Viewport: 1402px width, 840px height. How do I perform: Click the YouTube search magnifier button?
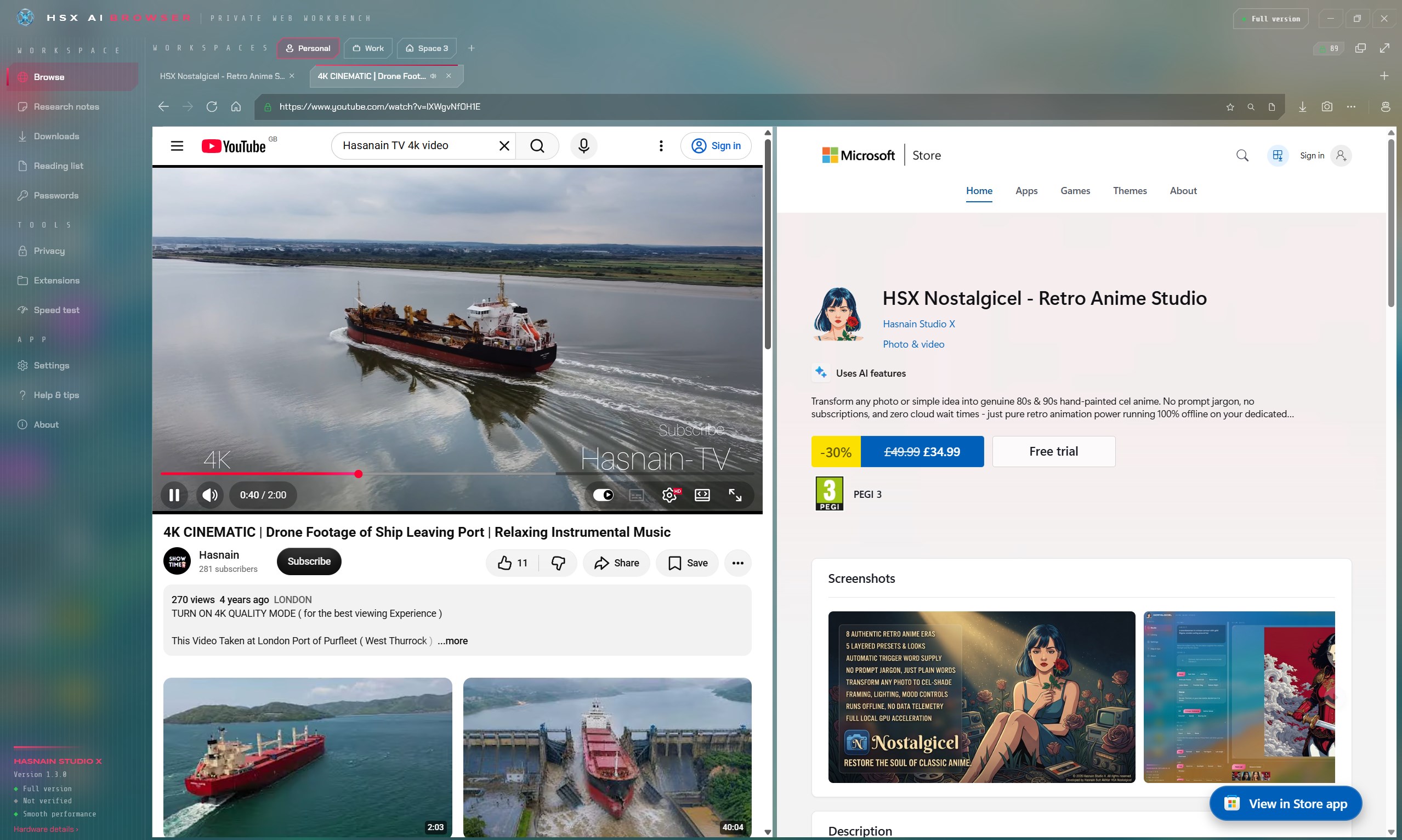(x=537, y=146)
